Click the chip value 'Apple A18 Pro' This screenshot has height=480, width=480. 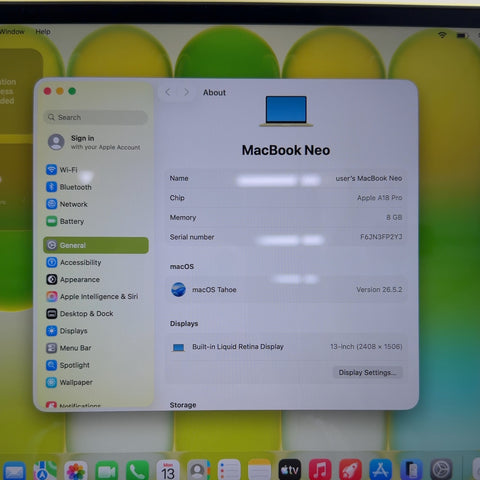point(379,198)
